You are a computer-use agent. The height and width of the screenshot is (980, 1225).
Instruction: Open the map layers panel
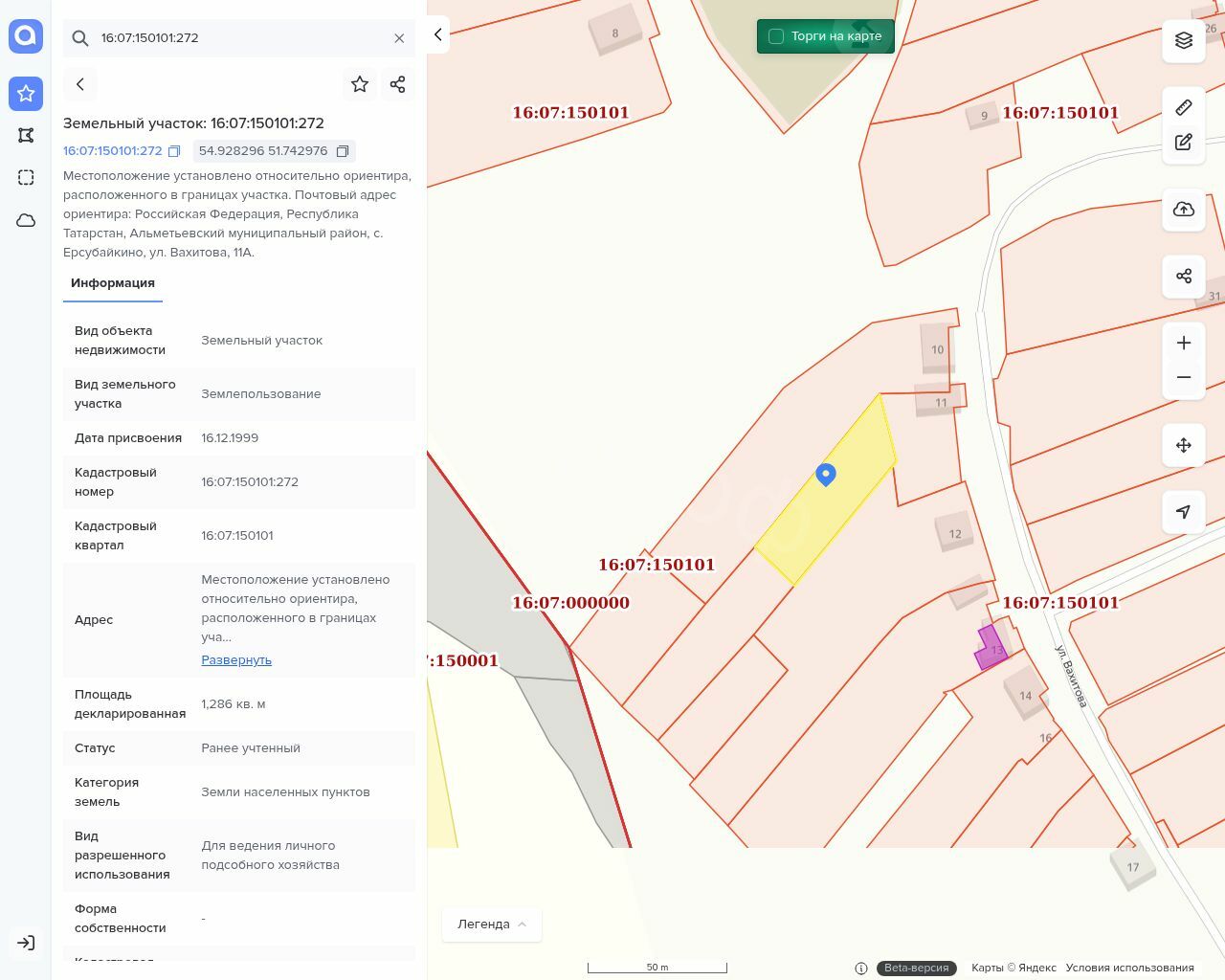pos(1184,40)
